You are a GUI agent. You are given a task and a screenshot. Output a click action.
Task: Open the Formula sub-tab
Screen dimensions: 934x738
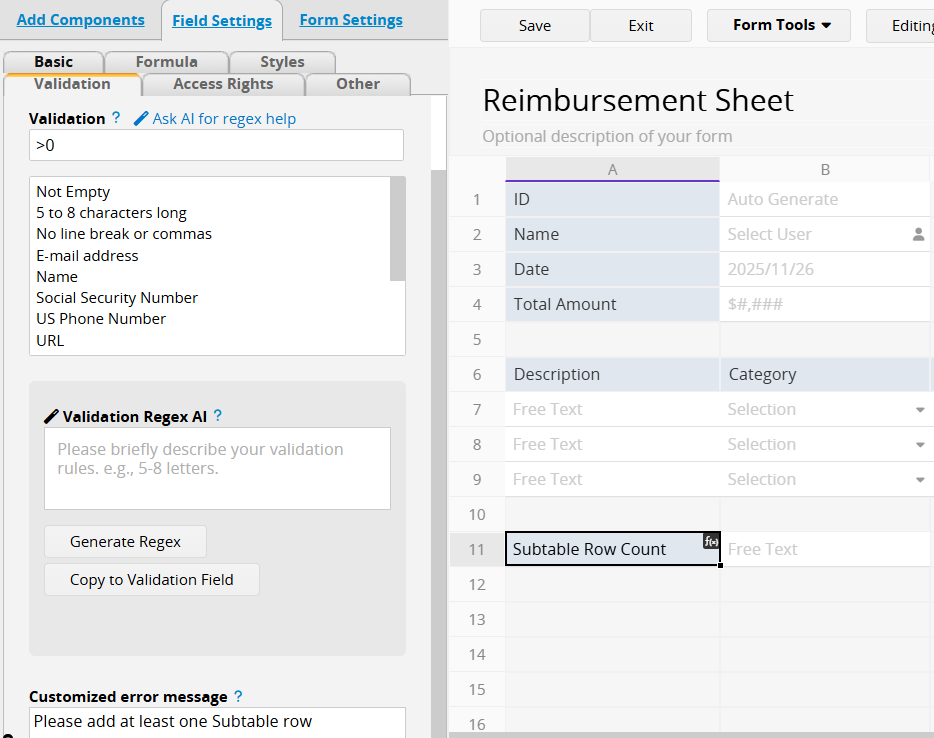click(x=166, y=62)
